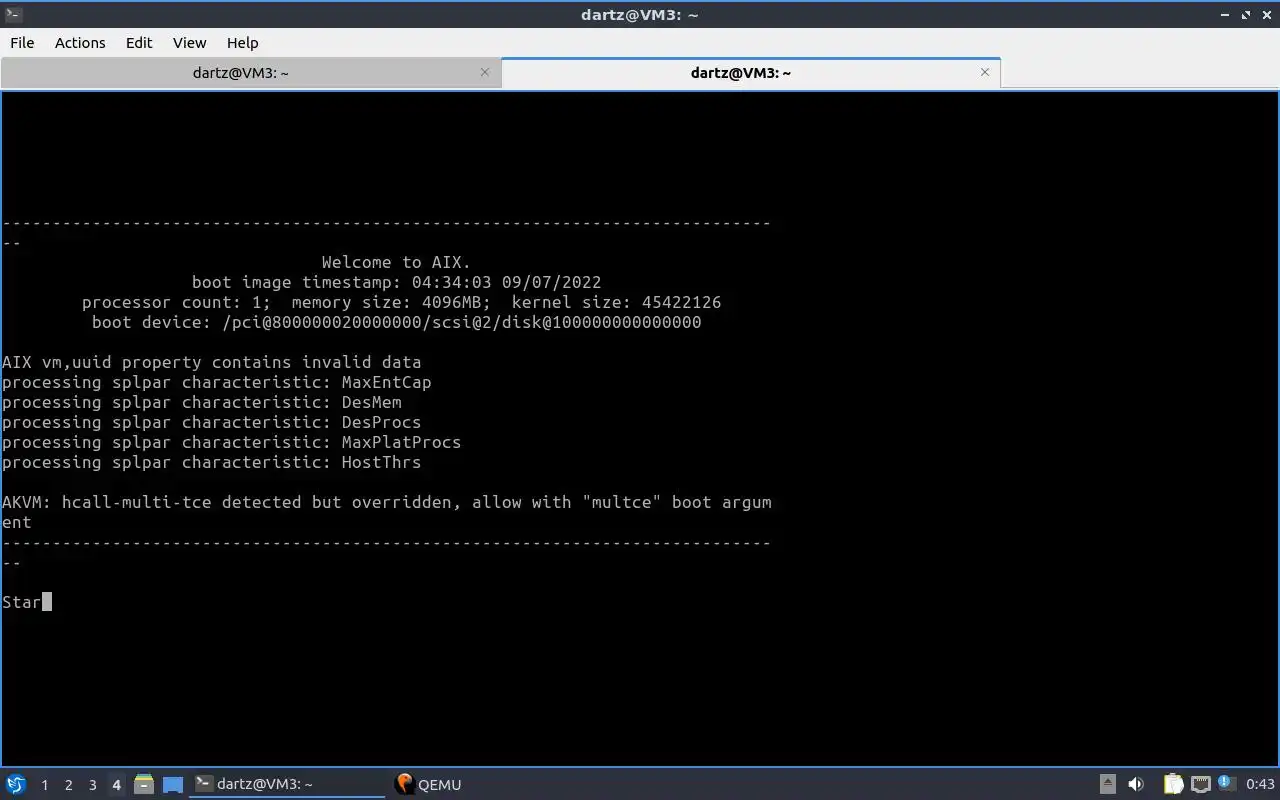1280x800 pixels.
Task: Minimize the terminal window
Action: coord(1226,15)
